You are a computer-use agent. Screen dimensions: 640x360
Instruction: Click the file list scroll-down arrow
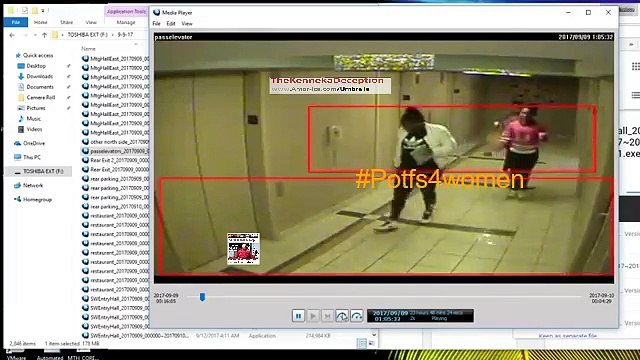coord(374,335)
